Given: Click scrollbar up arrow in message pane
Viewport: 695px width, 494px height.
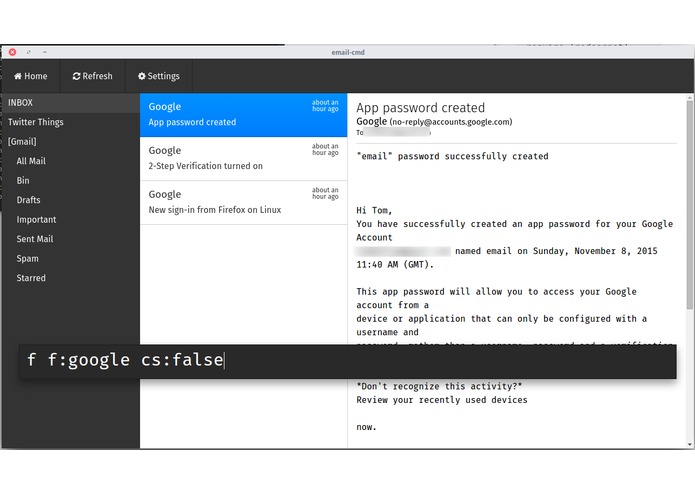Looking at the screenshot, I should pyautogui.click(x=690, y=97).
